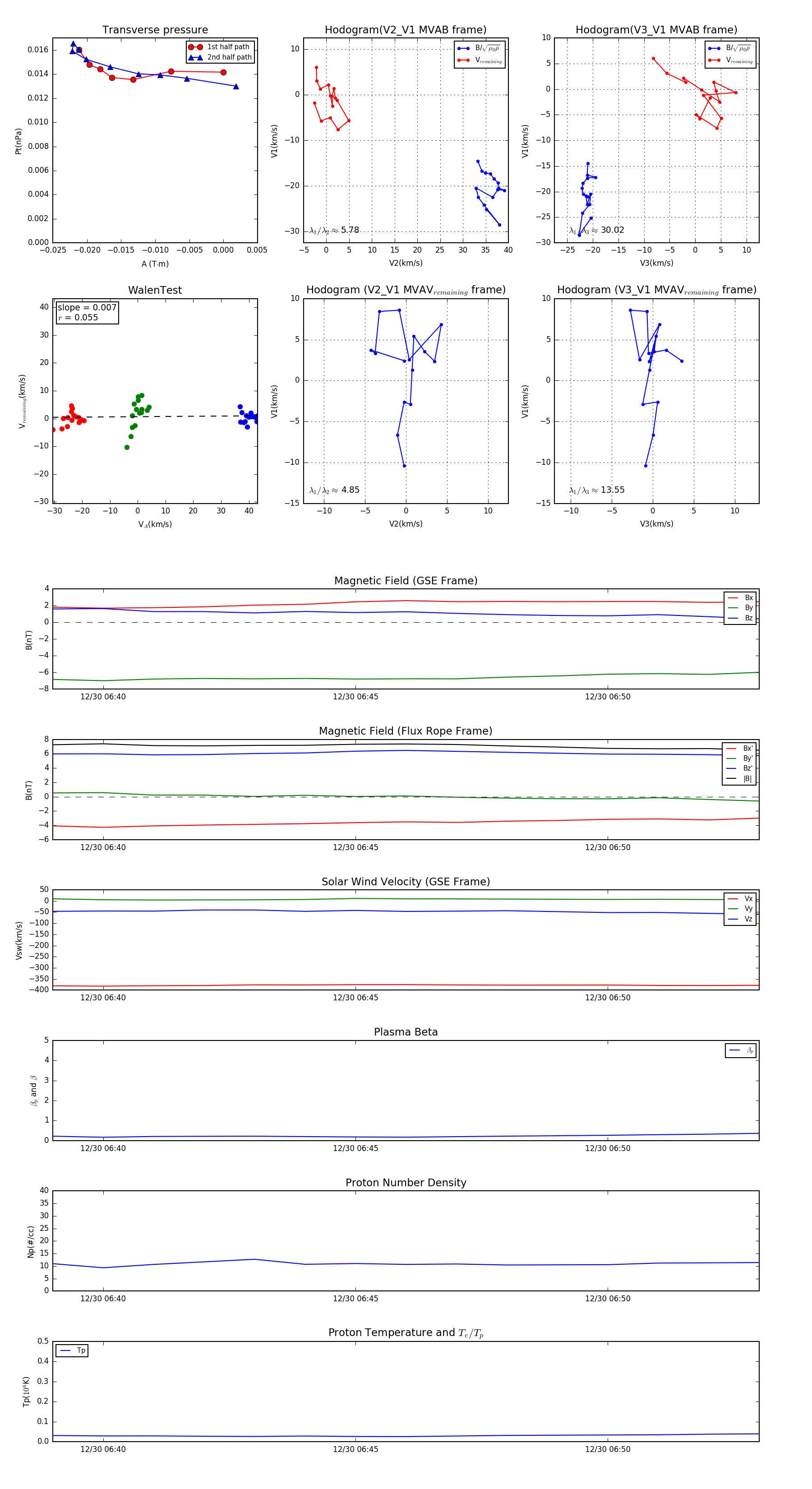Select the '1st half path' legend entry

tap(219, 47)
